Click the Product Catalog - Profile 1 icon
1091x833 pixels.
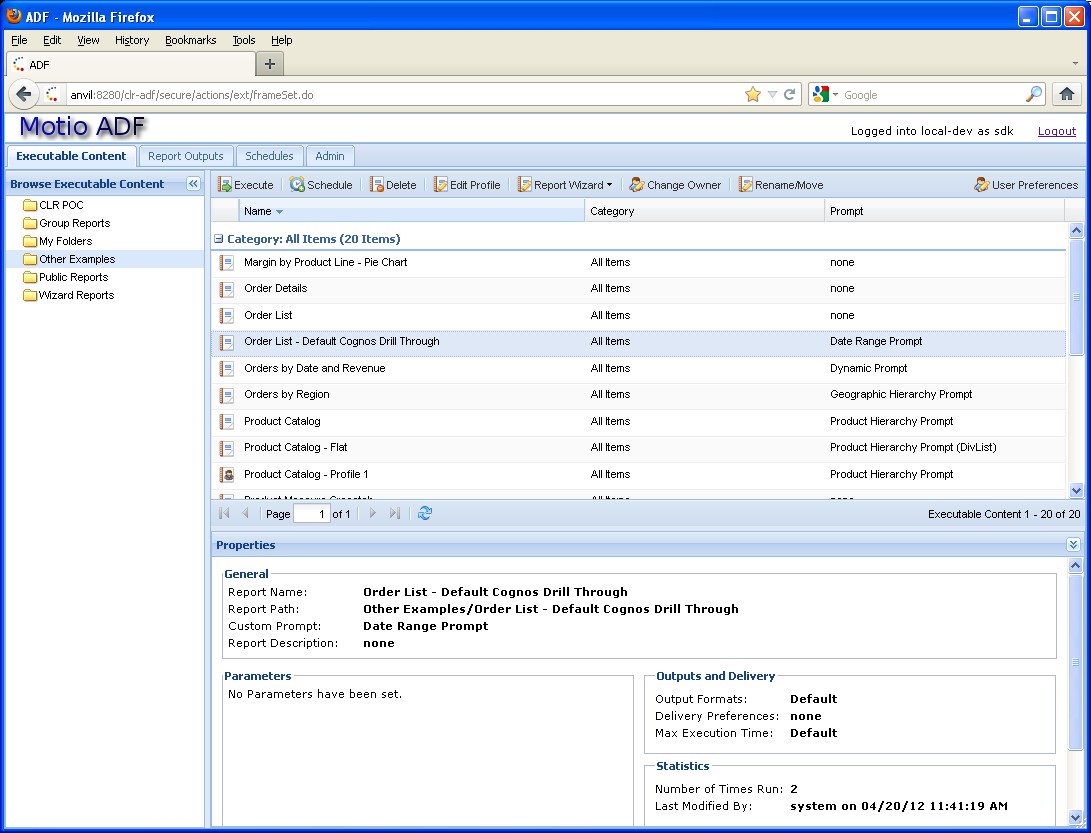(x=227, y=475)
